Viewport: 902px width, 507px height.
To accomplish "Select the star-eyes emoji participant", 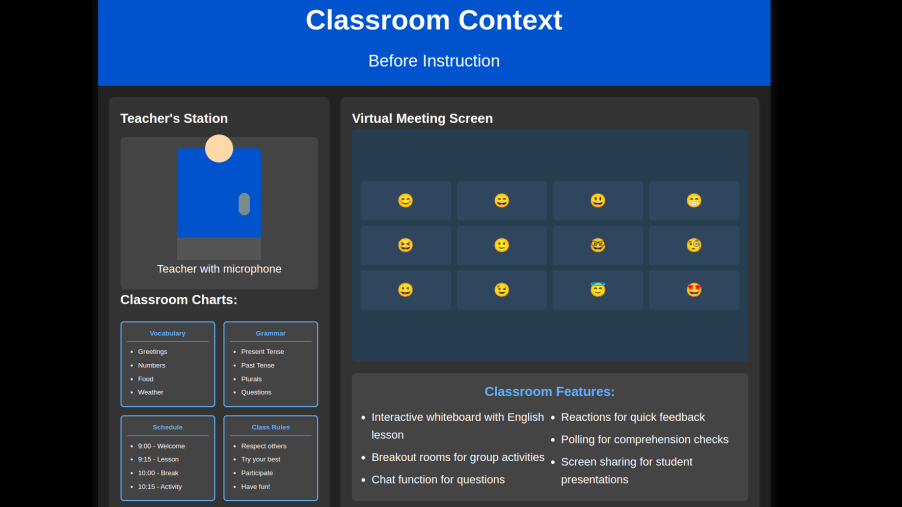I will [x=694, y=290].
